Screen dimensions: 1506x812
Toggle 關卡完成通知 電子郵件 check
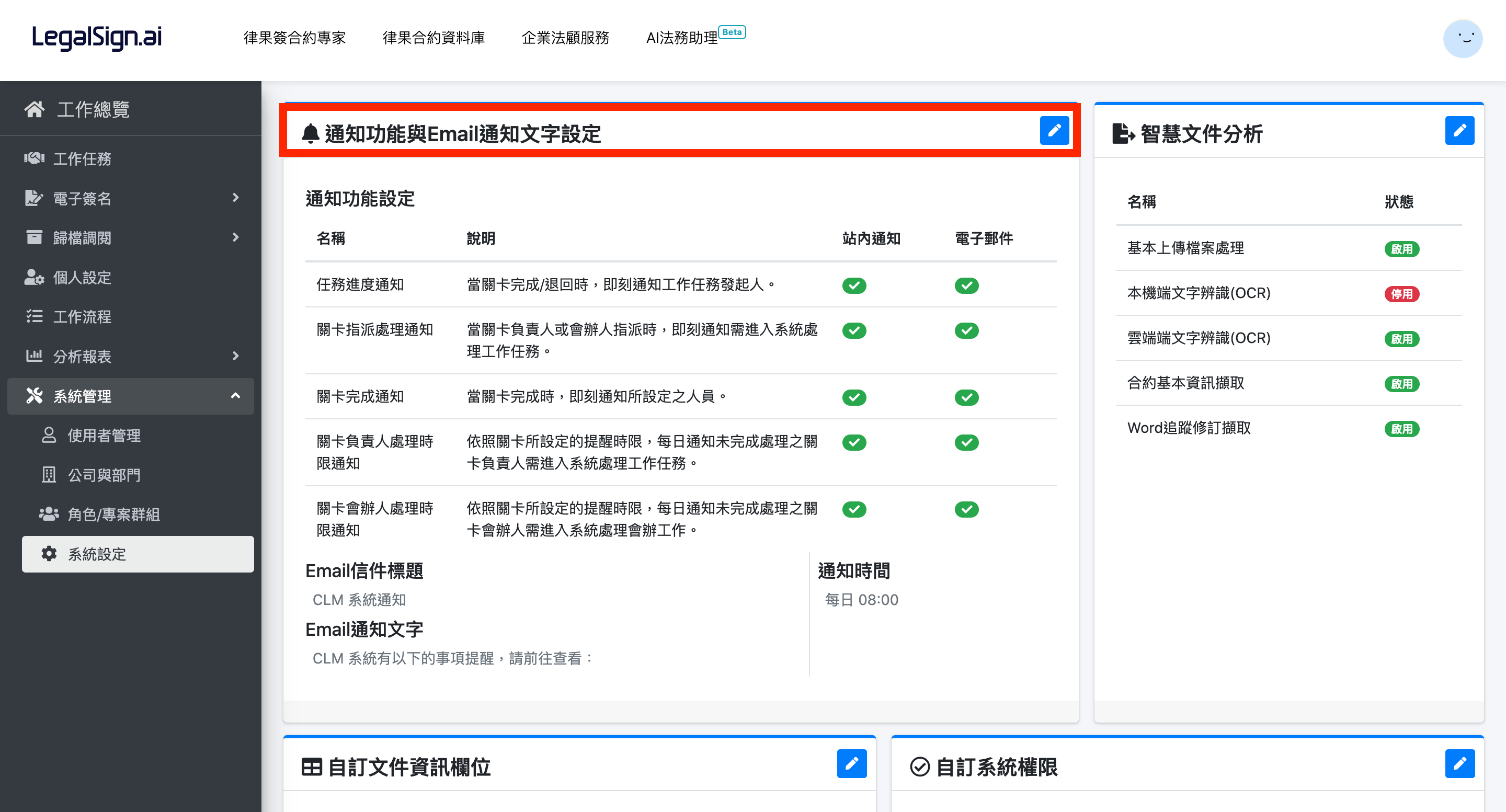click(966, 397)
